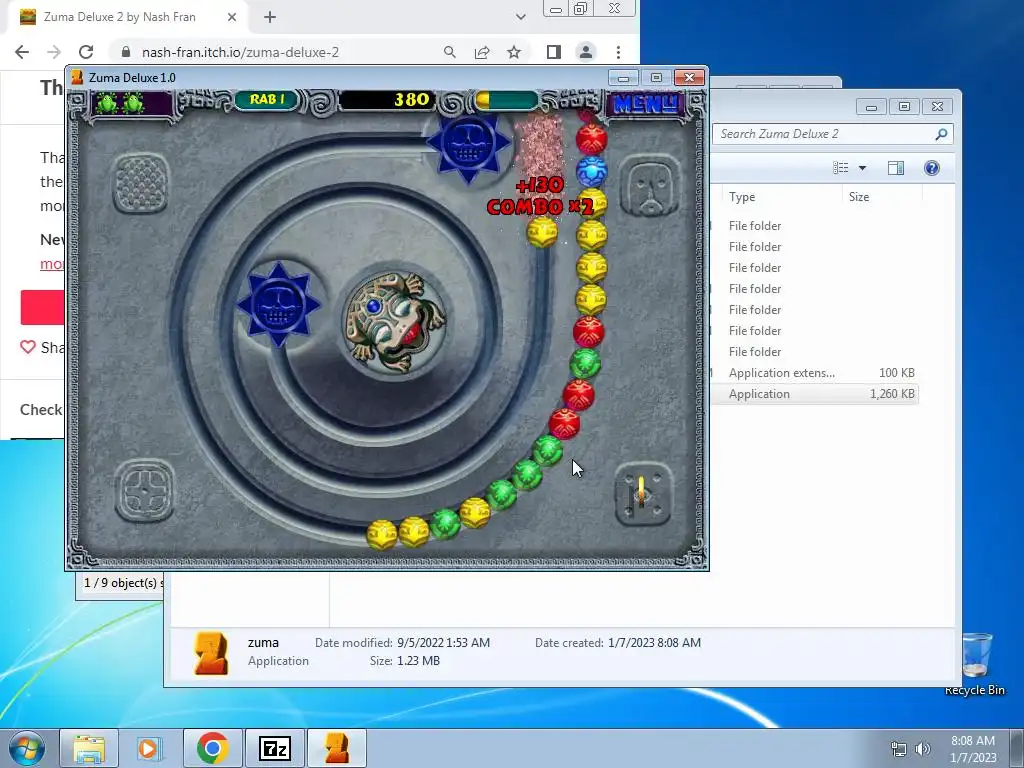
Task: Open the network icon in the system tray
Action: 899,748
